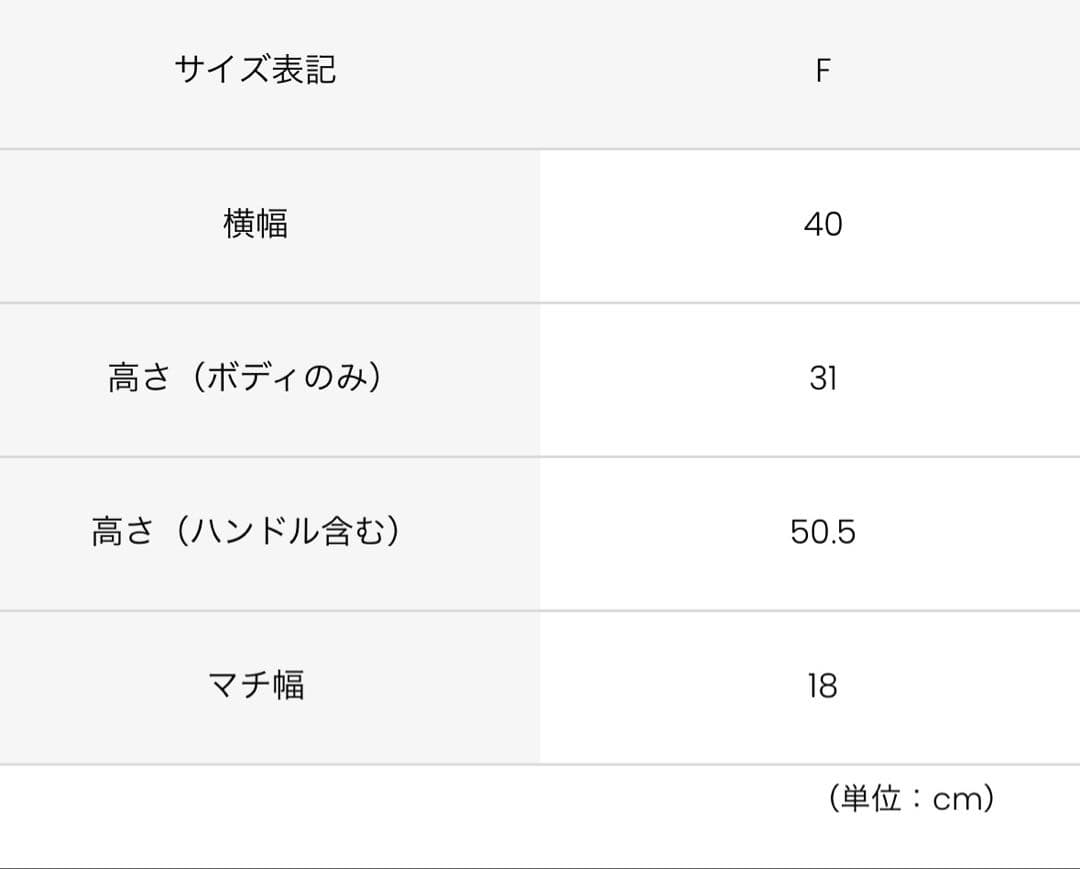Click divider line above マチ幅 row
Viewport: 1080px width, 869px height.
(540, 610)
